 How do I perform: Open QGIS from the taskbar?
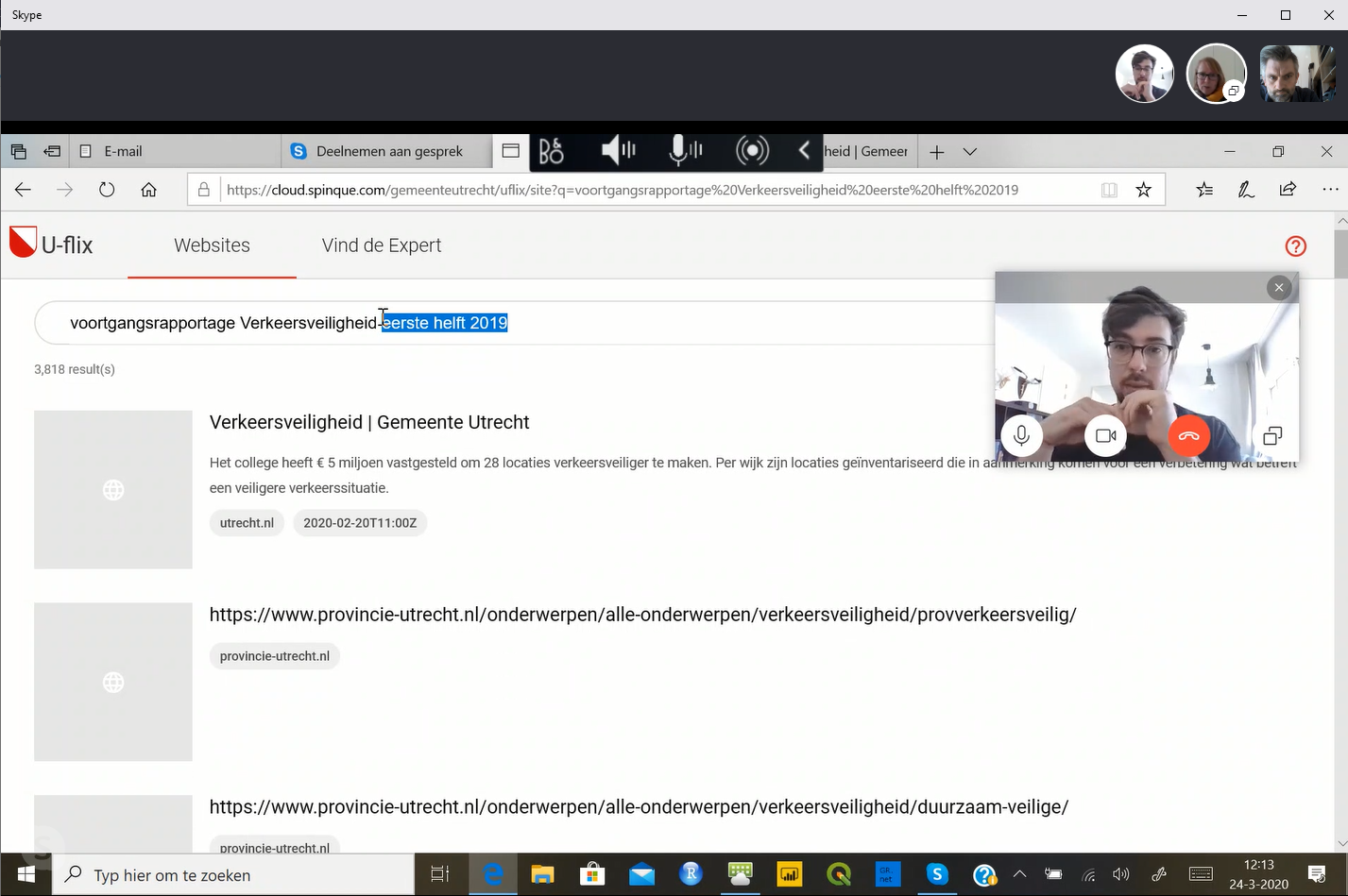[839, 875]
